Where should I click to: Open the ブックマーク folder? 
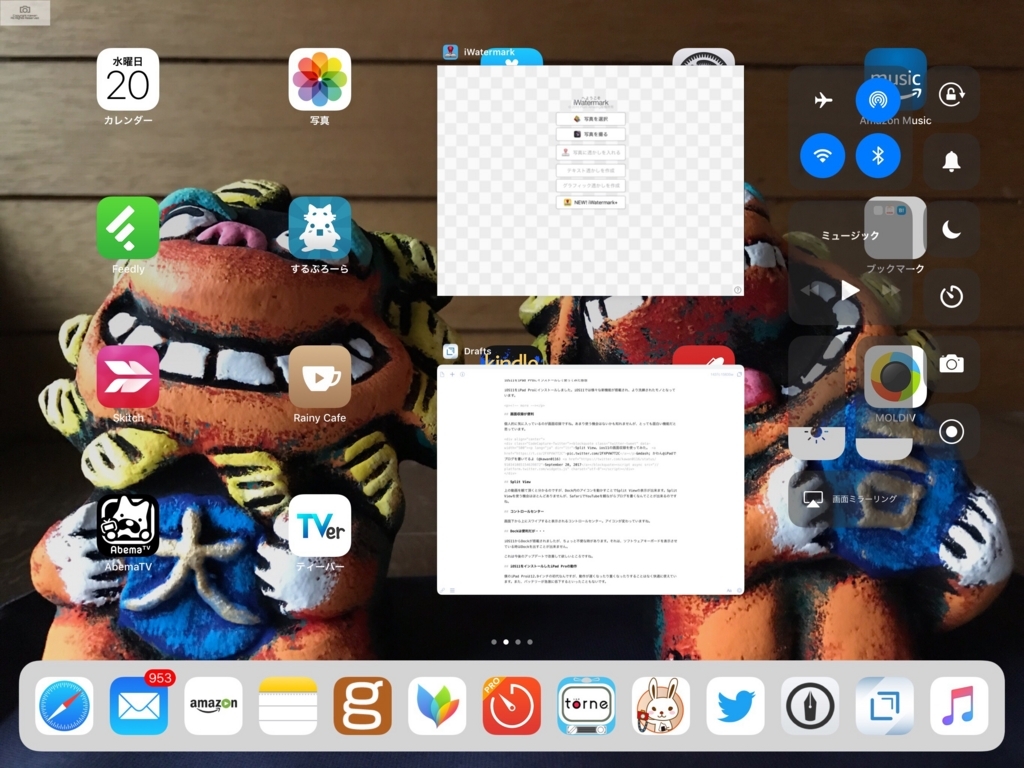click(x=895, y=228)
